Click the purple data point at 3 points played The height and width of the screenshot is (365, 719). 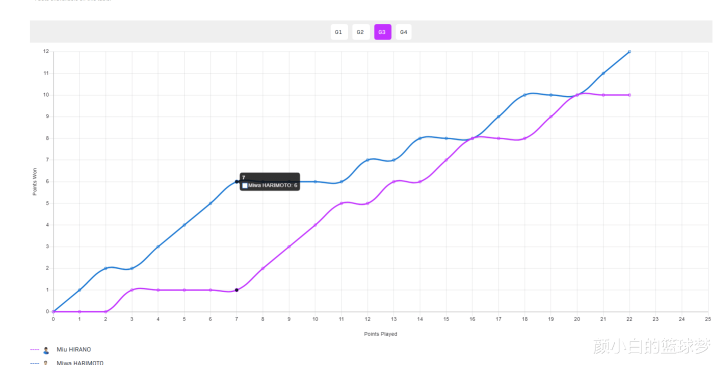click(x=132, y=290)
